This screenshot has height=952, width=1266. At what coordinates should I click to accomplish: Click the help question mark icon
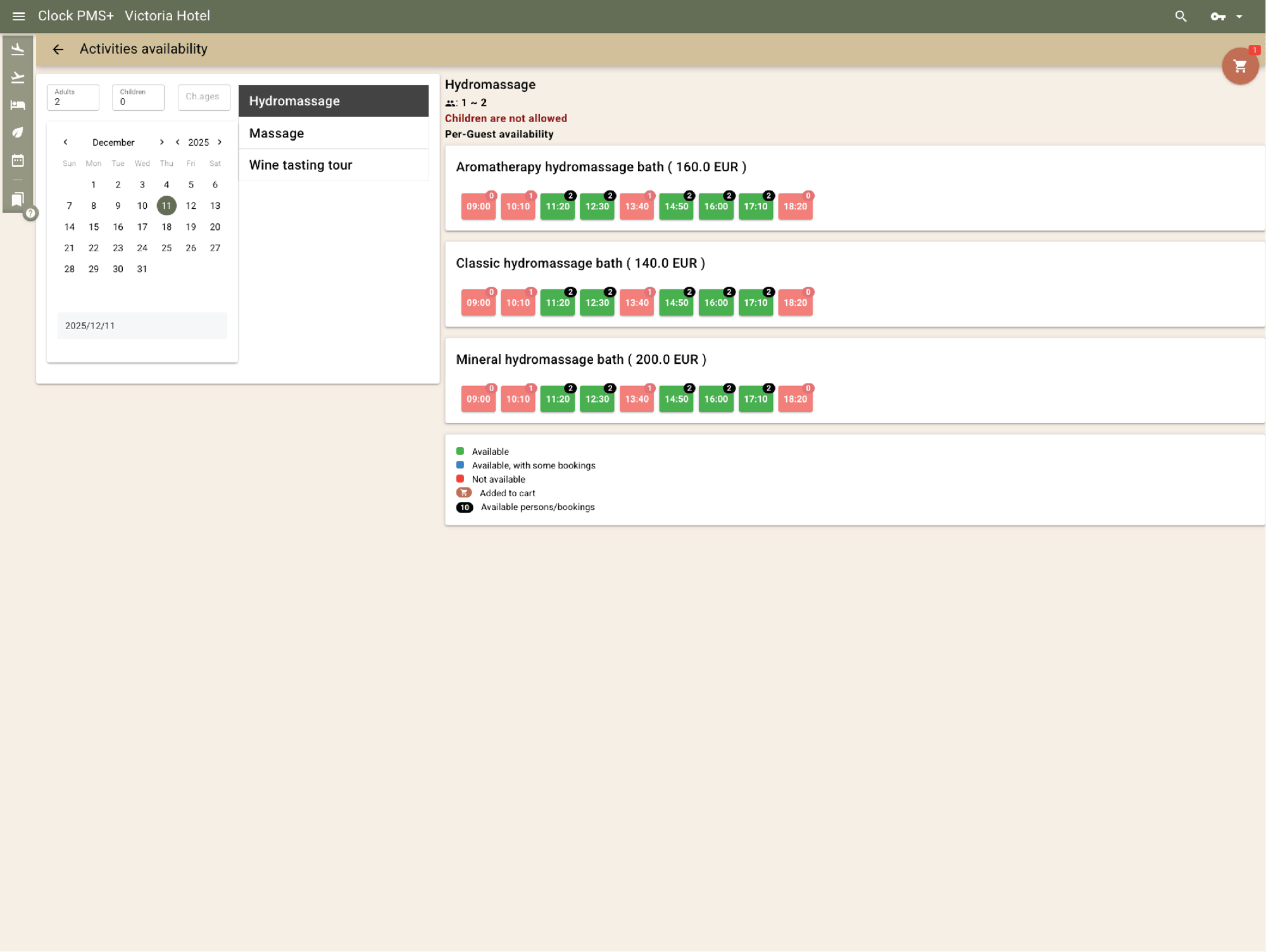(x=30, y=213)
